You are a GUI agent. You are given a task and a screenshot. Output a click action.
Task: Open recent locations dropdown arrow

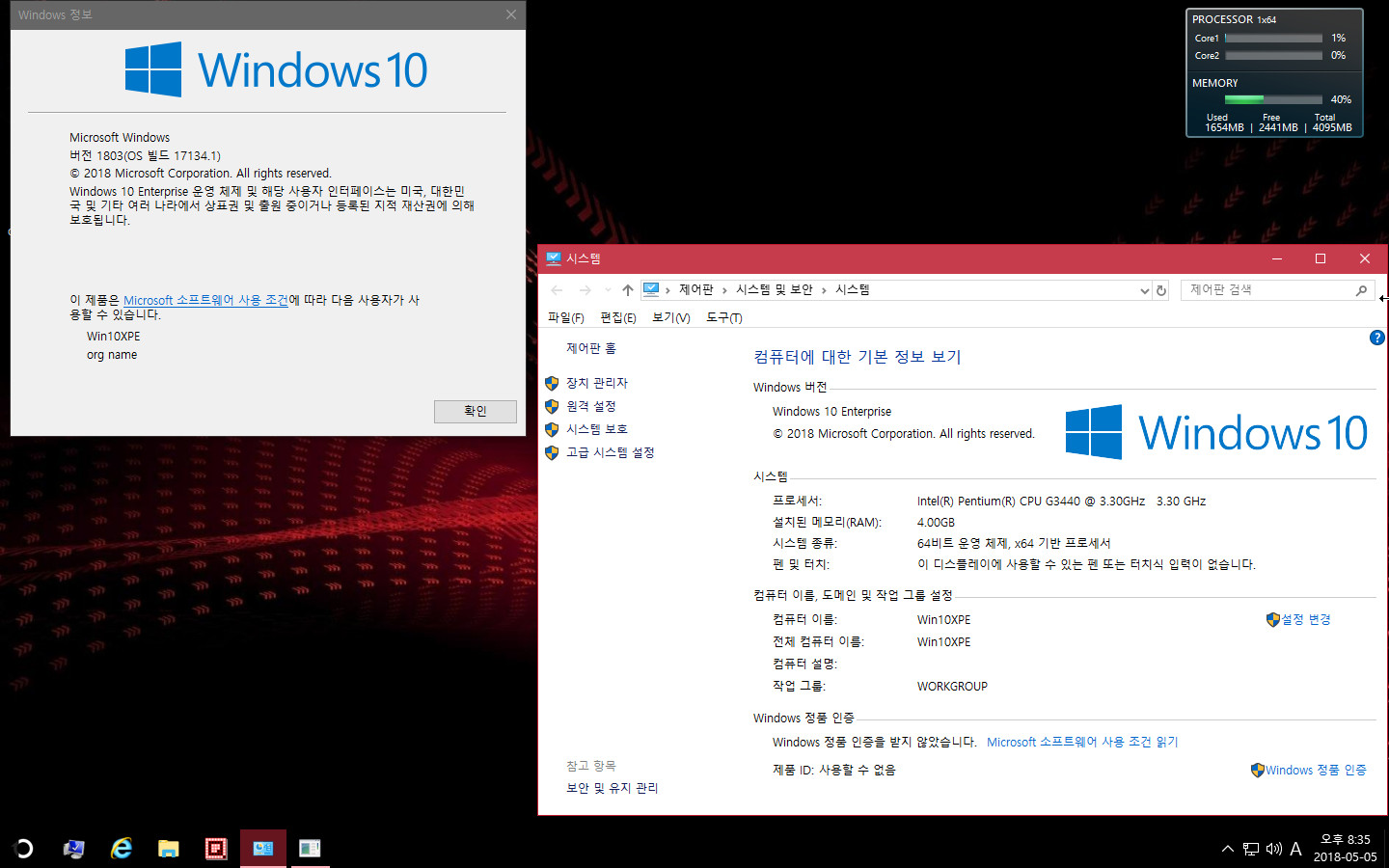click(x=608, y=289)
